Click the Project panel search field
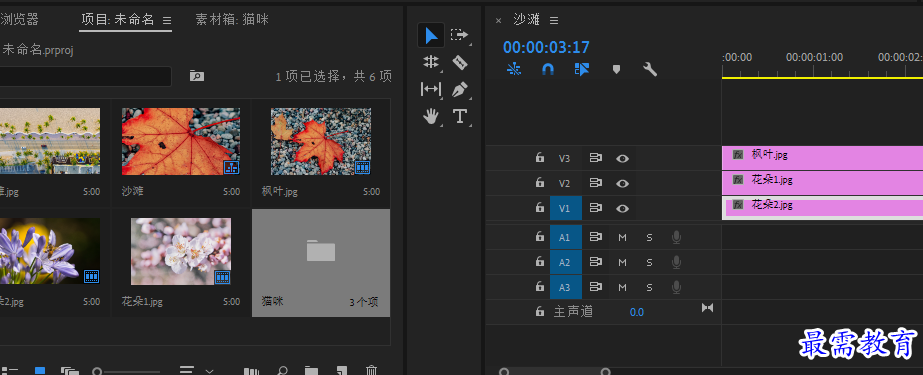The height and width of the screenshot is (375, 923). tap(85, 77)
